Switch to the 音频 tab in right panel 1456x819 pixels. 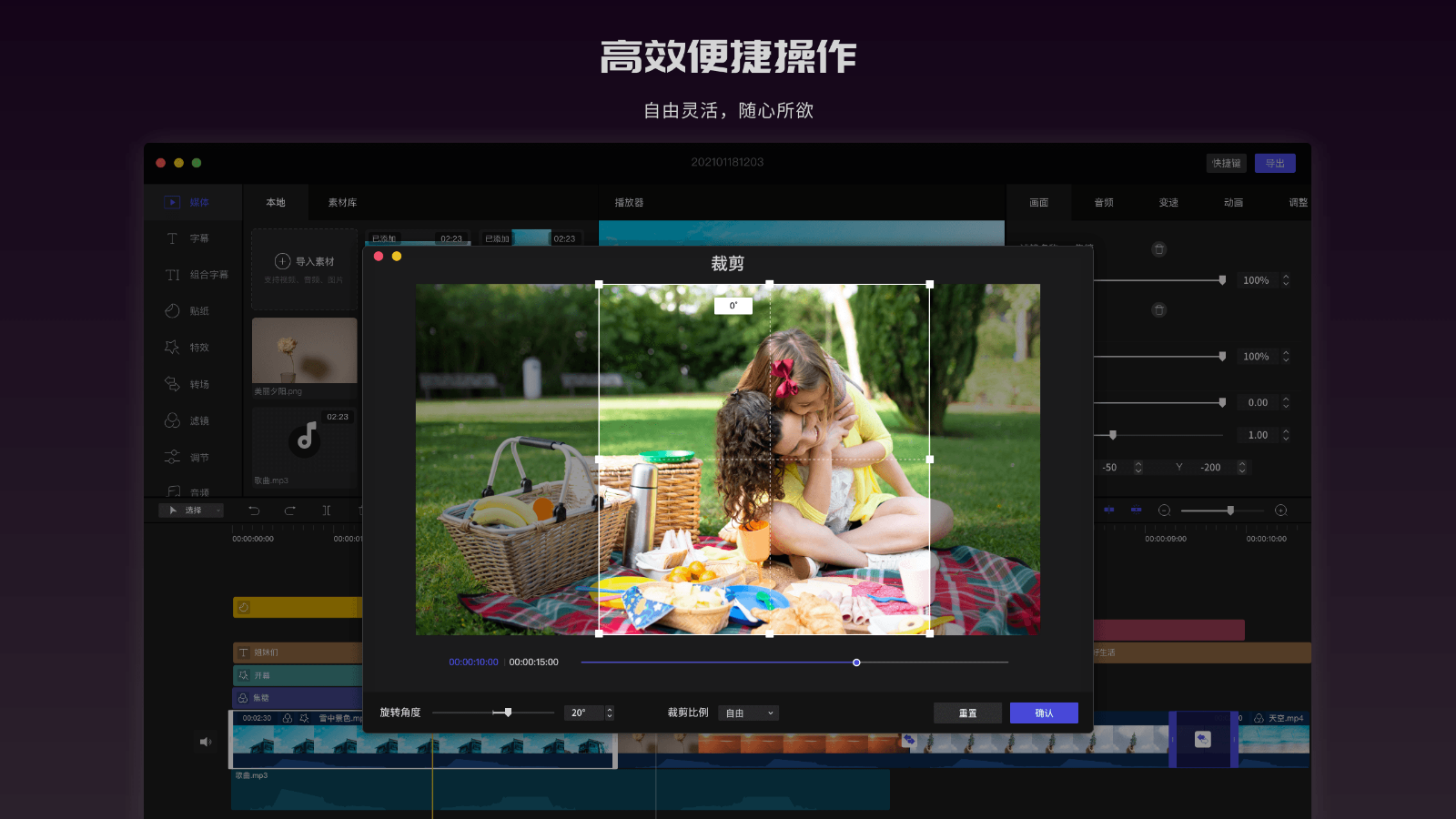click(x=1104, y=202)
